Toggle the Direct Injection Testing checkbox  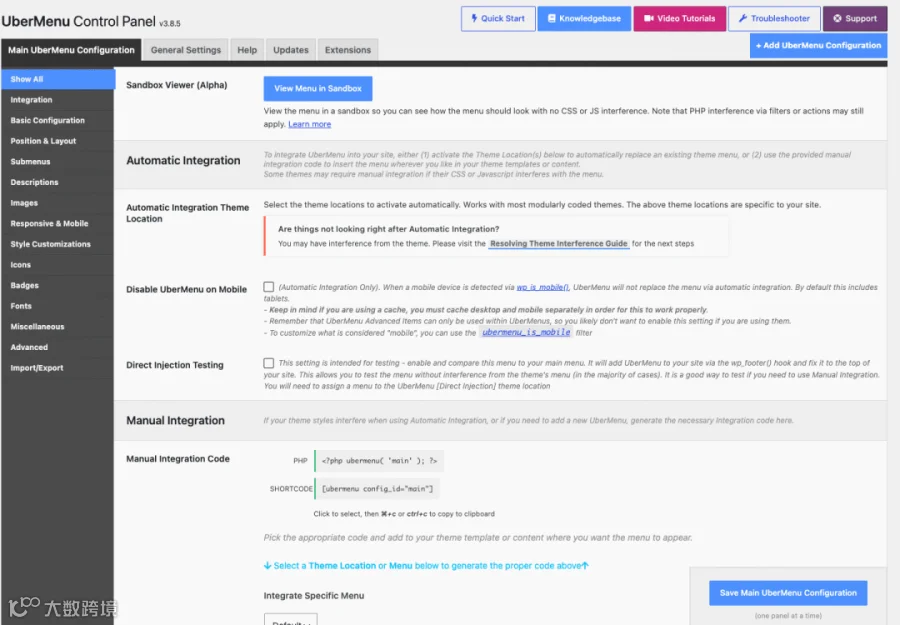269,363
